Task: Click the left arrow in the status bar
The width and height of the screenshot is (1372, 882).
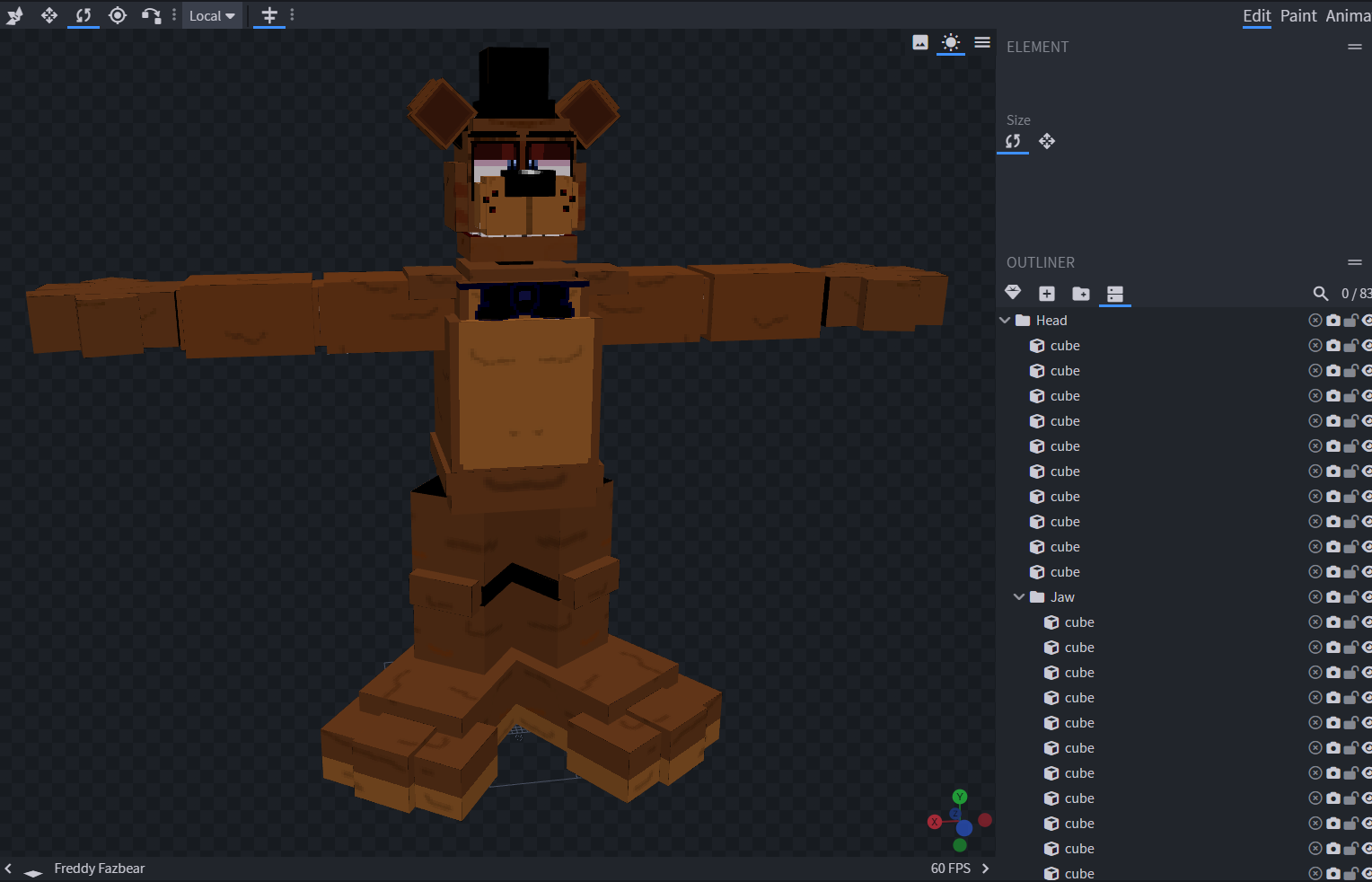Action: coord(8,869)
